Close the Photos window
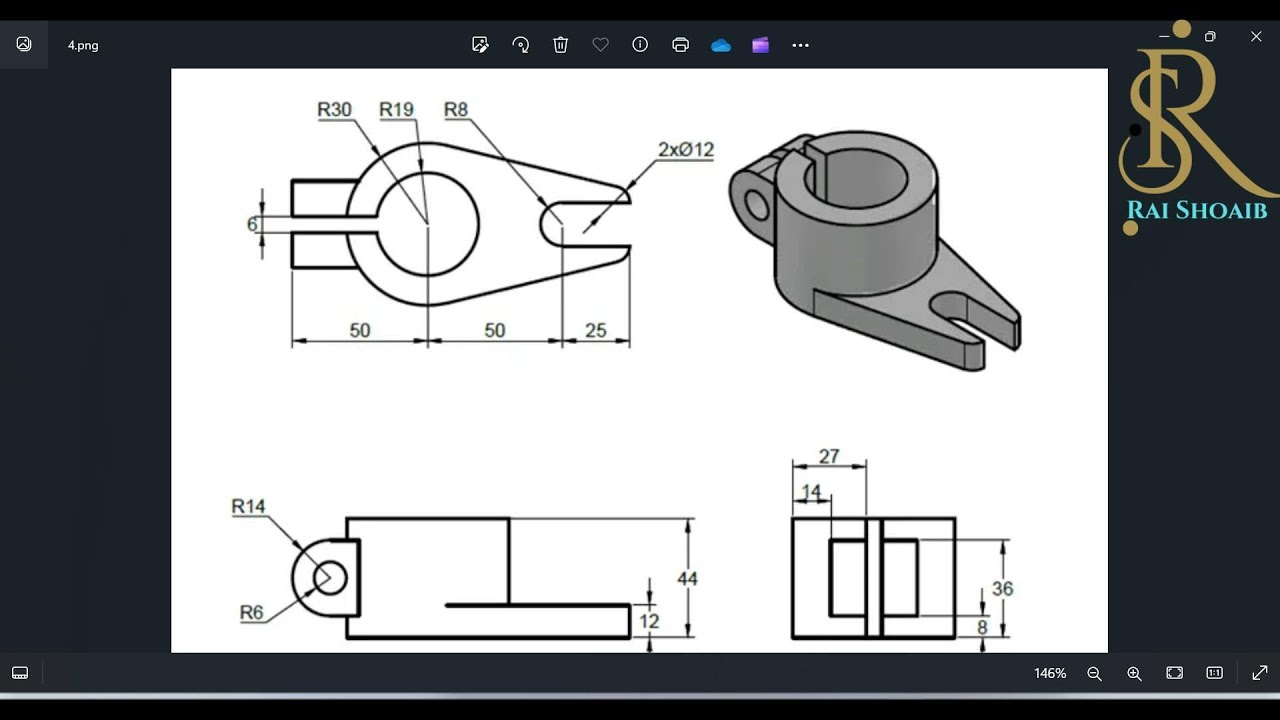Image resolution: width=1280 pixels, height=720 pixels. pos(1256,36)
